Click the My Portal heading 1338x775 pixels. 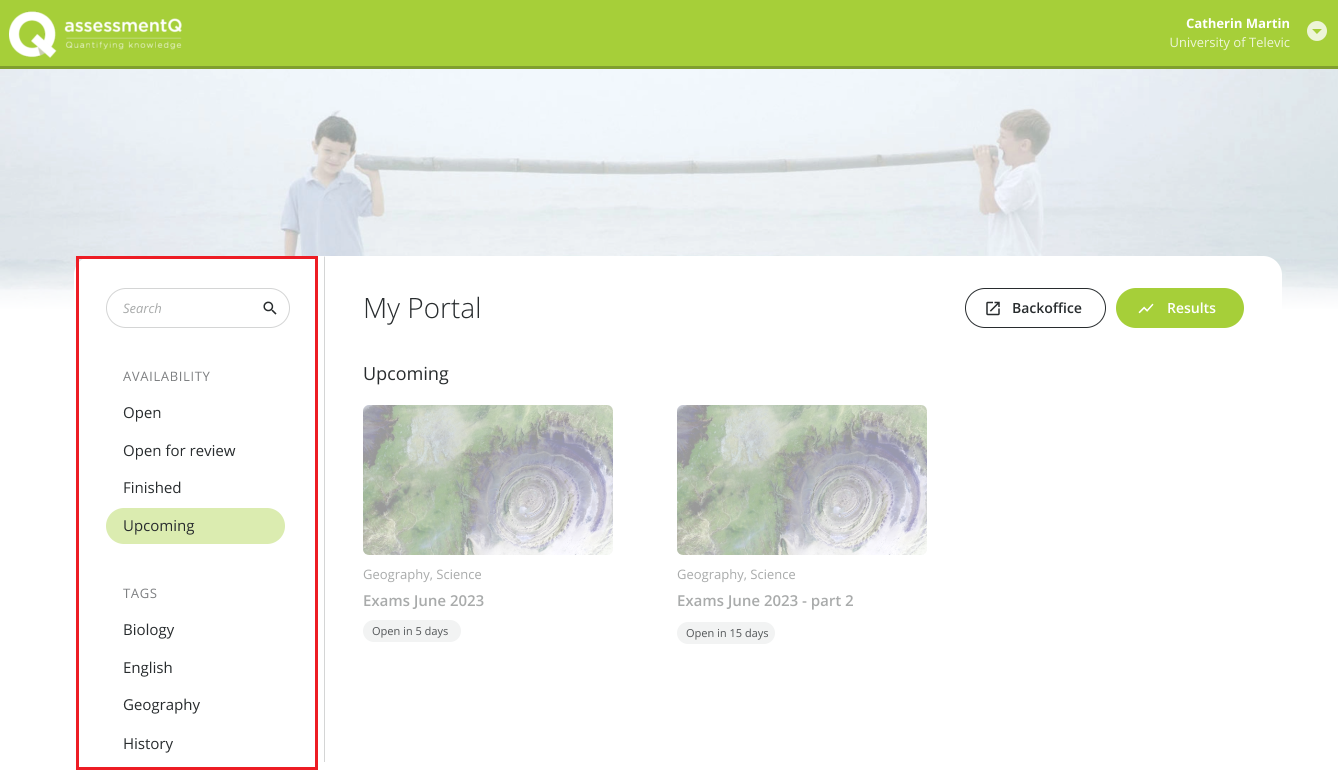(422, 308)
